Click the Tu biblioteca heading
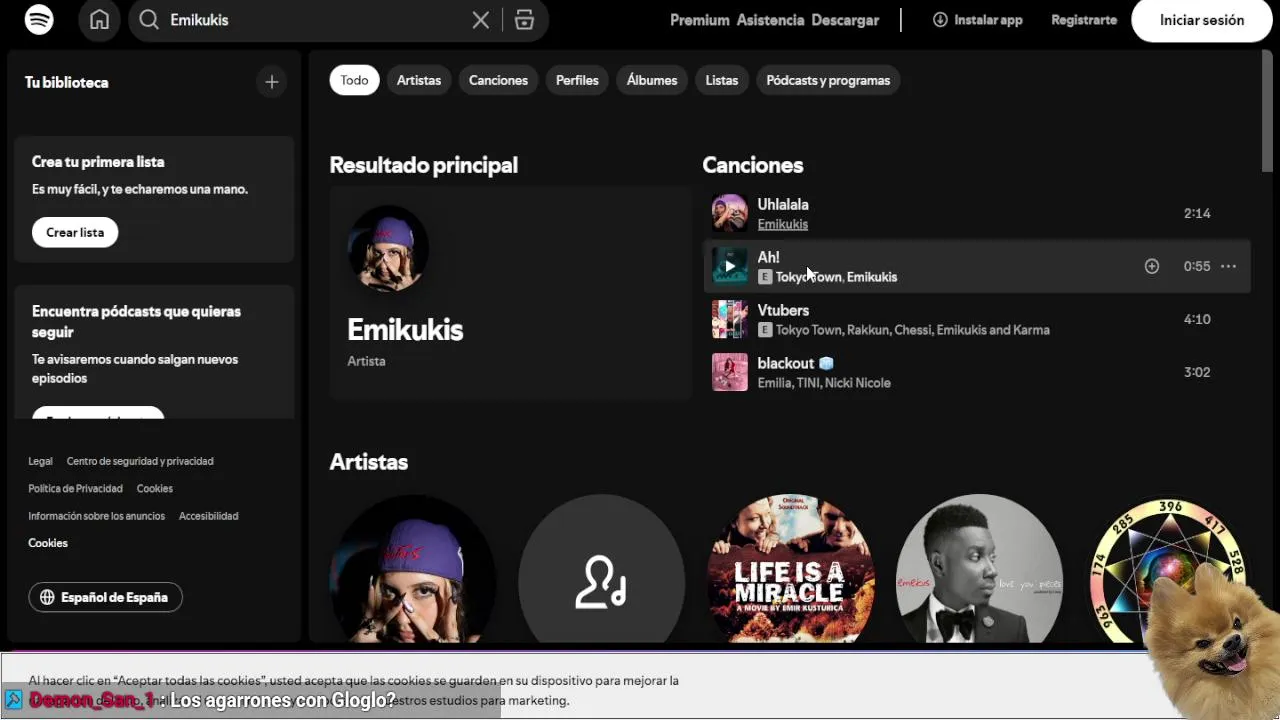This screenshot has width=1280, height=720. [x=66, y=82]
